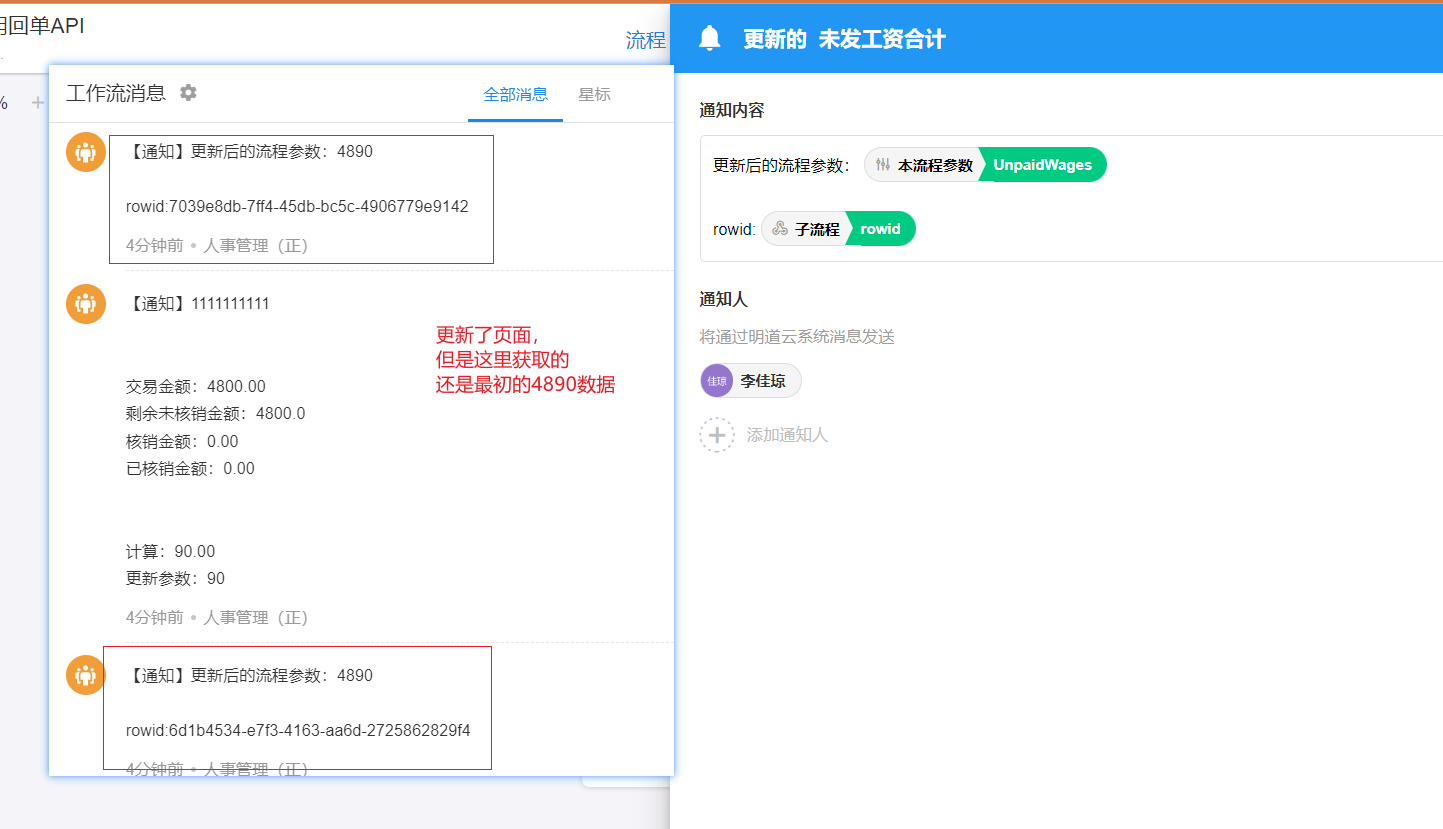The width and height of the screenshot is (1443, 829).
Task: Click 添加通知人 text
Action: tap(787, 435)
